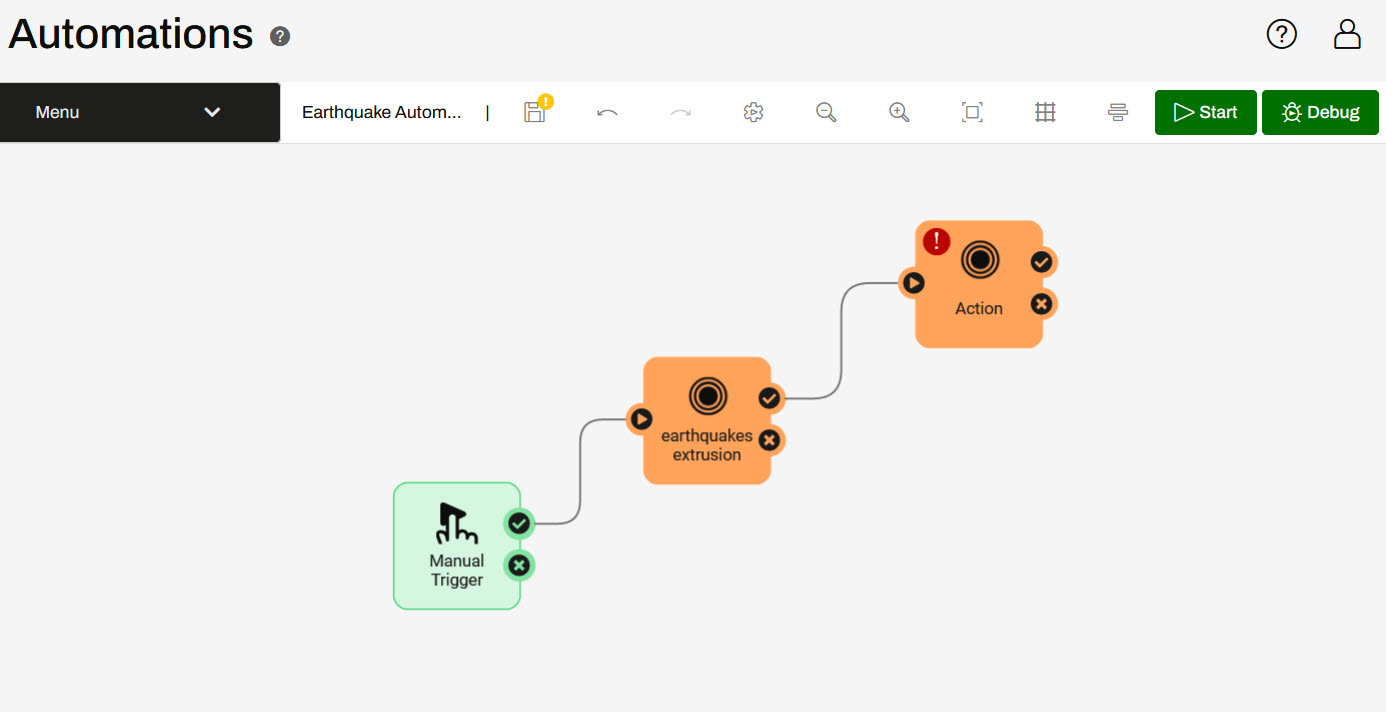The width and height of the screenshot is (1386, 712).
Task: Click the Action node failure output port
Action: point(1041,304)
